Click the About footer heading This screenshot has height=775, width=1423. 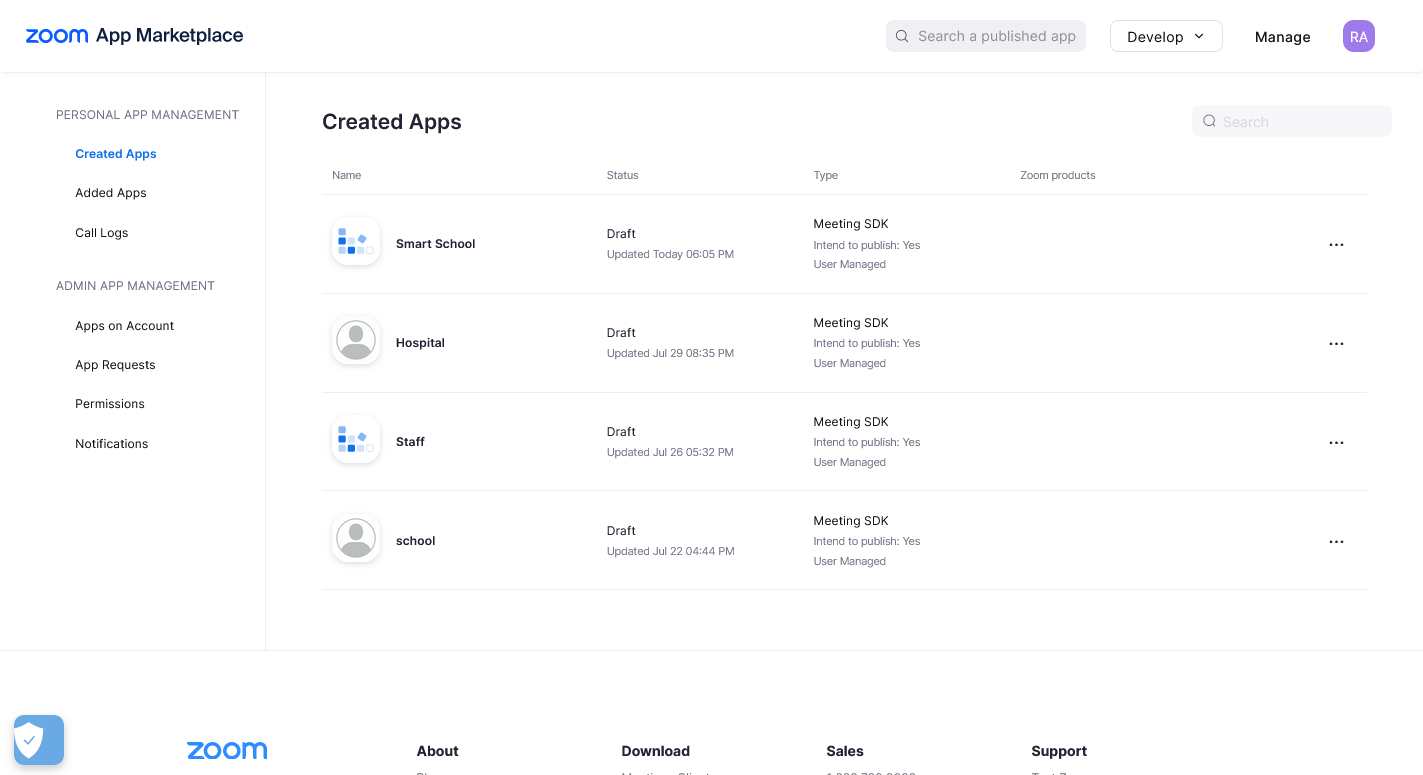[438, 751]
